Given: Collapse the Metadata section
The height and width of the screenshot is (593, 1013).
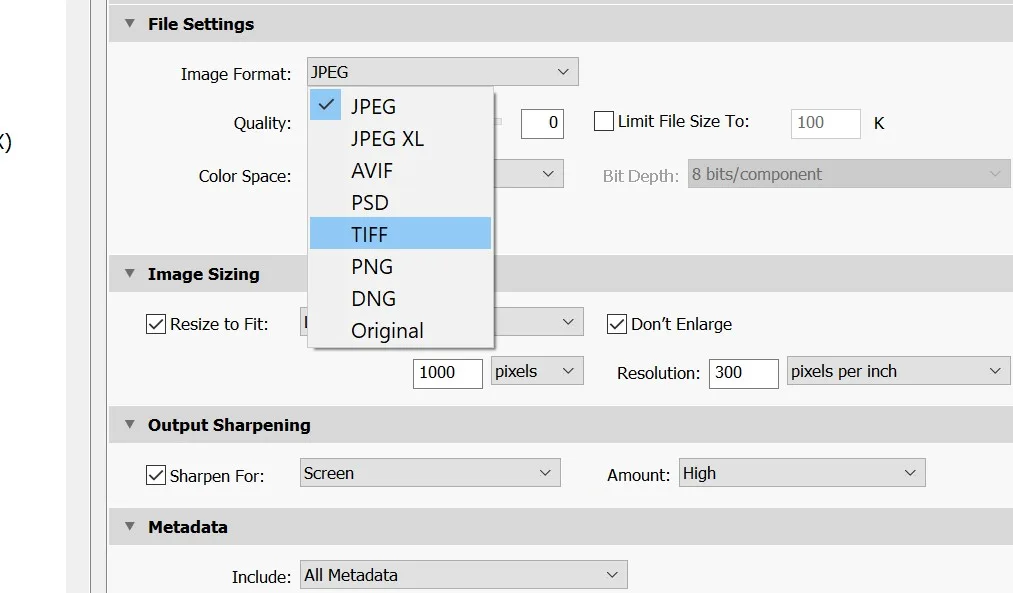Looking at the screenshot, I should click(128, 526).
